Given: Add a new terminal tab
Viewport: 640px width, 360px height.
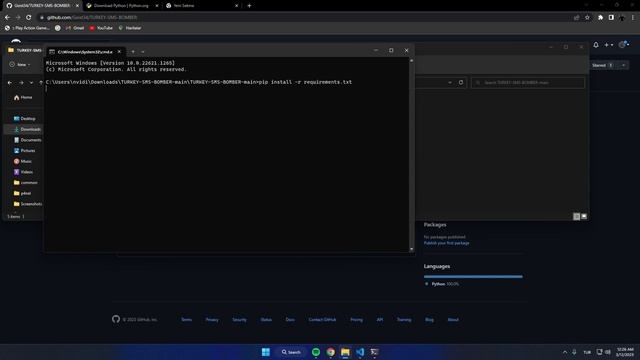Looking at the screenshot, I should pyautogui.click(x=133, y=52).
